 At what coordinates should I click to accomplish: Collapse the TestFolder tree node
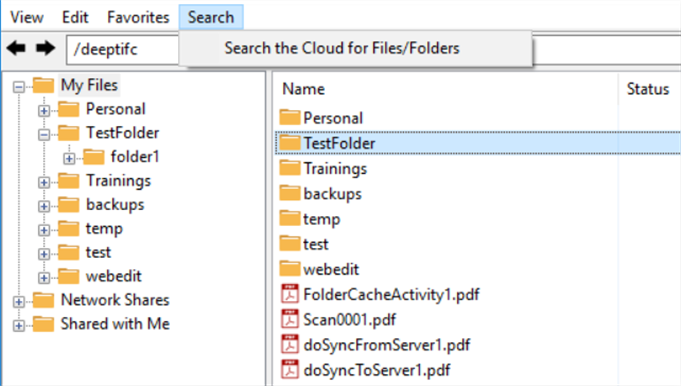(44, 134)
